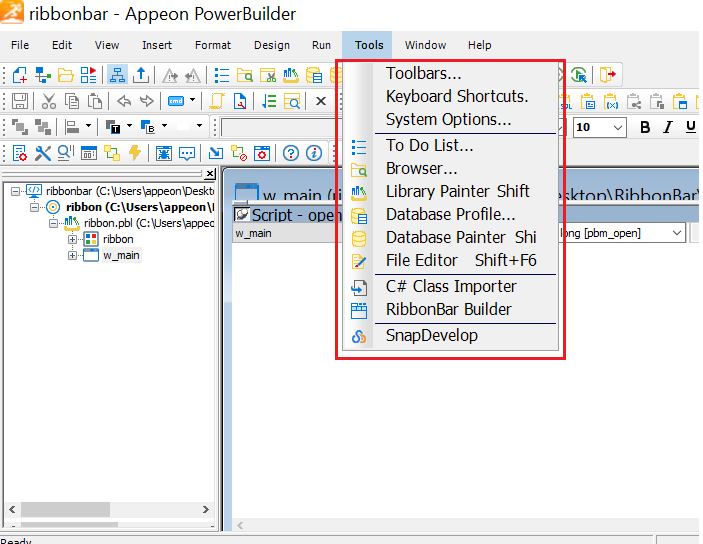Click the Database Profile toolbar icon
Image resolution: width=703 pixels, height=544 pixels.
click(314, 75)
